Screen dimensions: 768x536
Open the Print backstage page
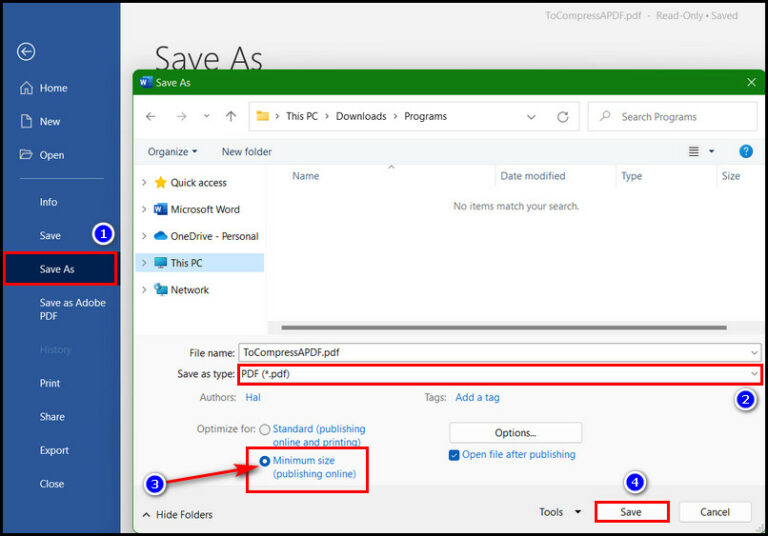[49, 383]
